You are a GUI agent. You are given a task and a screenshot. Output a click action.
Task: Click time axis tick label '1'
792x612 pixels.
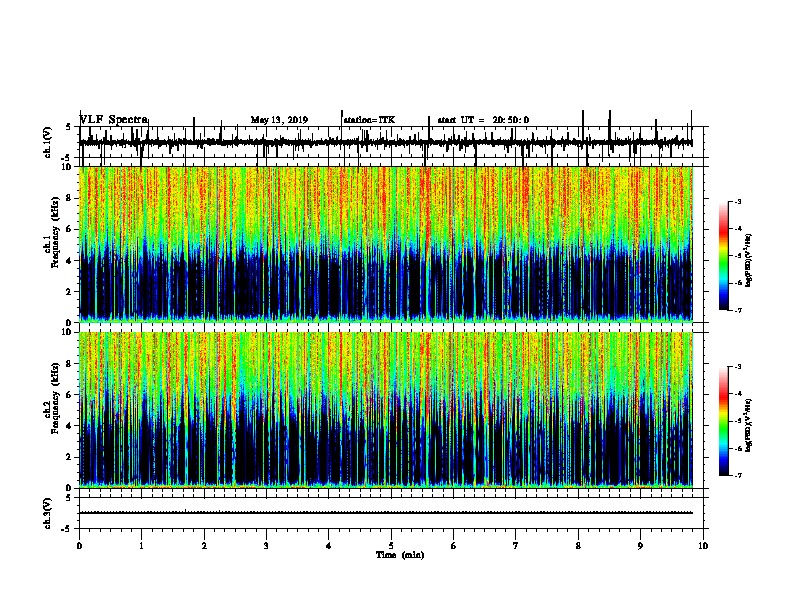[x=141, y=546]
